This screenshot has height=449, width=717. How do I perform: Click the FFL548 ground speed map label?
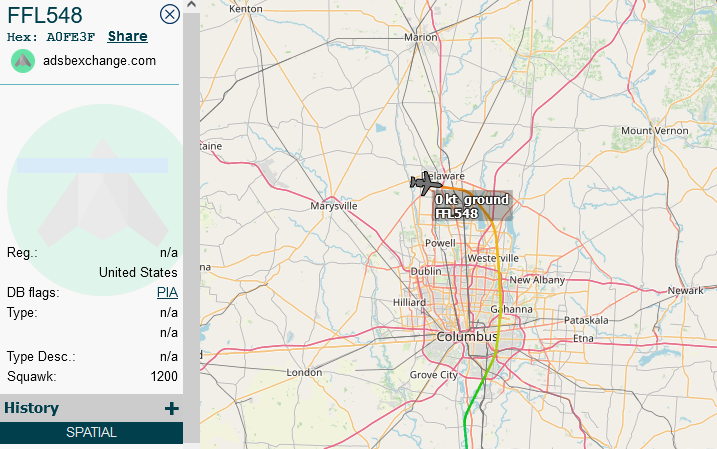(x=471, y=207)
